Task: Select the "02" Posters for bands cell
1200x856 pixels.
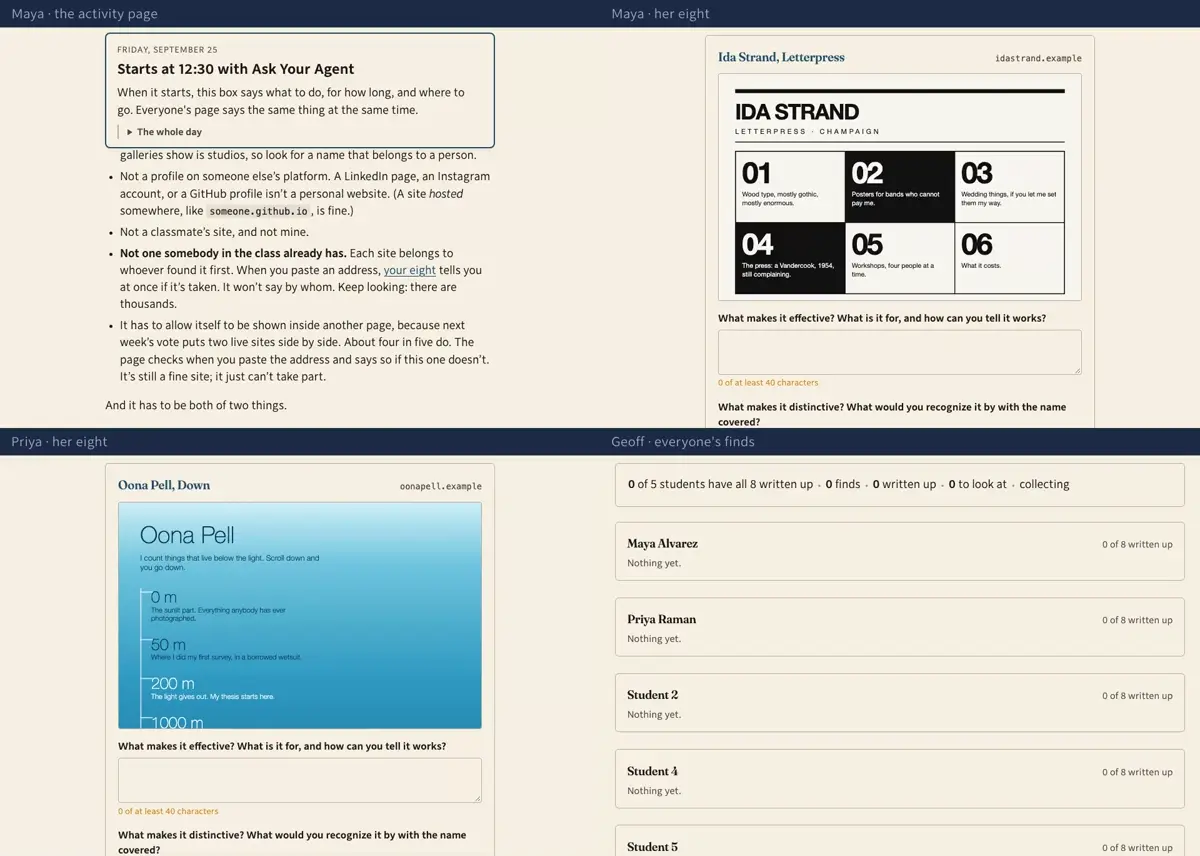Action: point(900,186)
